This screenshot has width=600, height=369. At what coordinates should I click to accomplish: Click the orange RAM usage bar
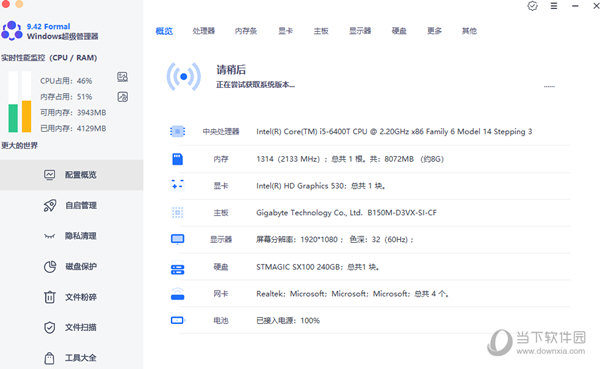26,116
